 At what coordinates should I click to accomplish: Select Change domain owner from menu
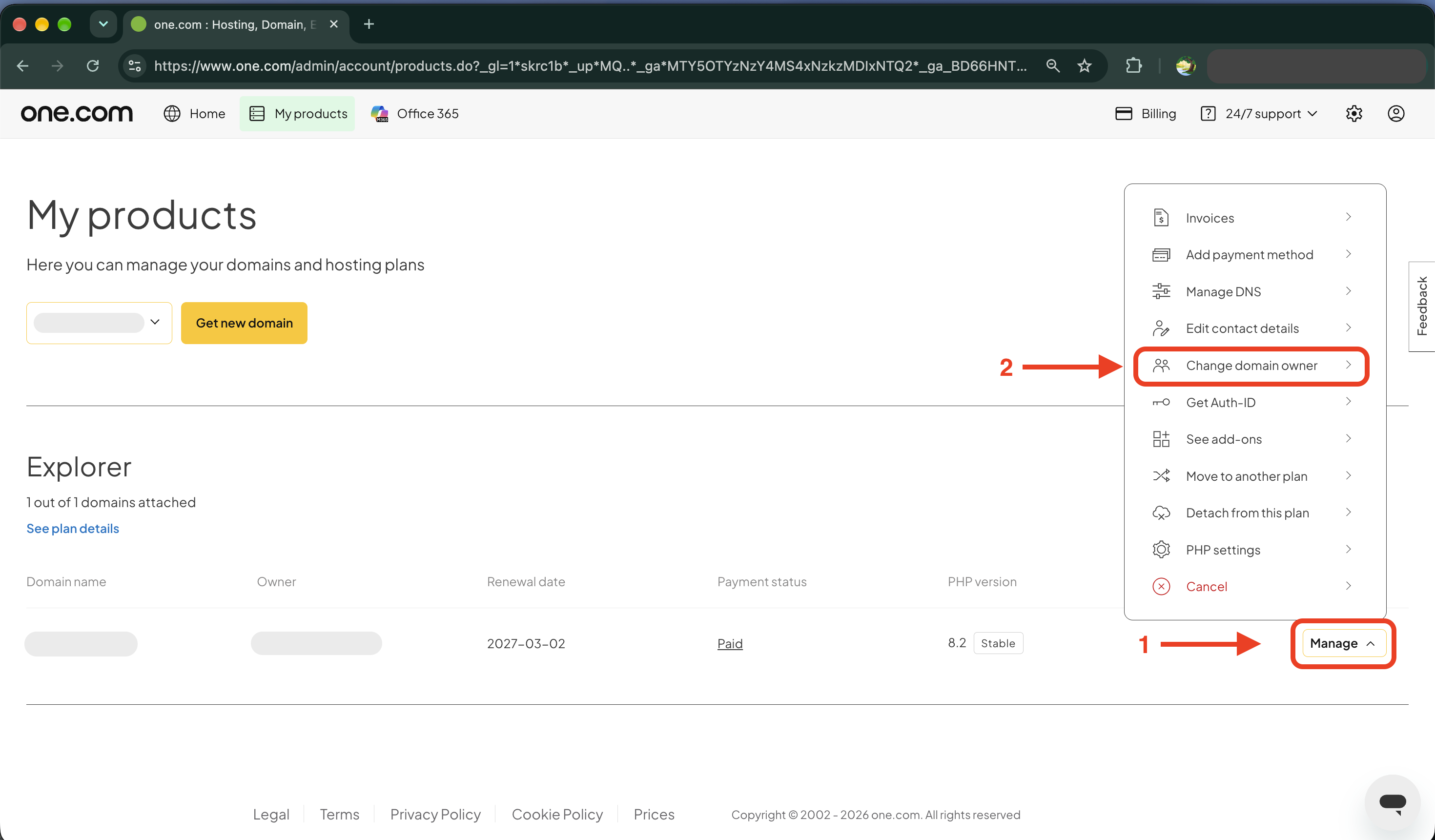pyautogui.click(x=1251, y=366)
